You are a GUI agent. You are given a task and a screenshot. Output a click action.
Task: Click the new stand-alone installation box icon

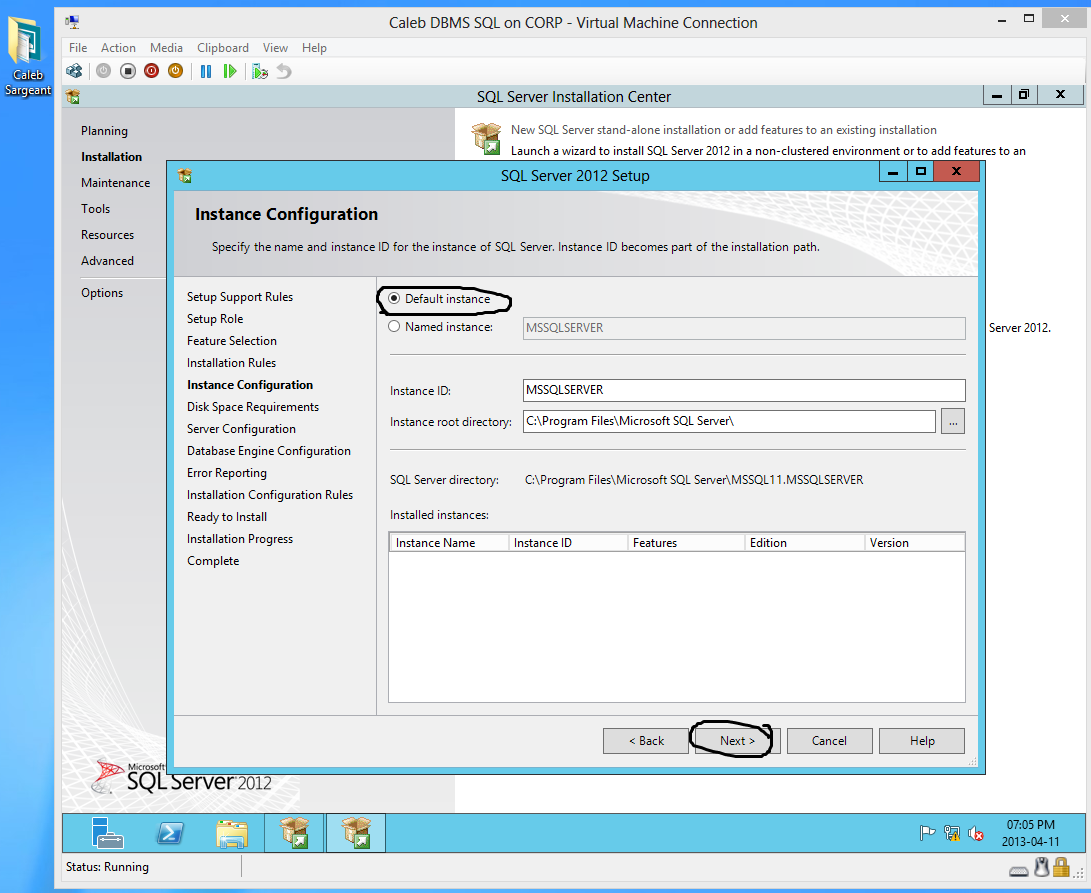pyautogui.click(x=486, y=138)
